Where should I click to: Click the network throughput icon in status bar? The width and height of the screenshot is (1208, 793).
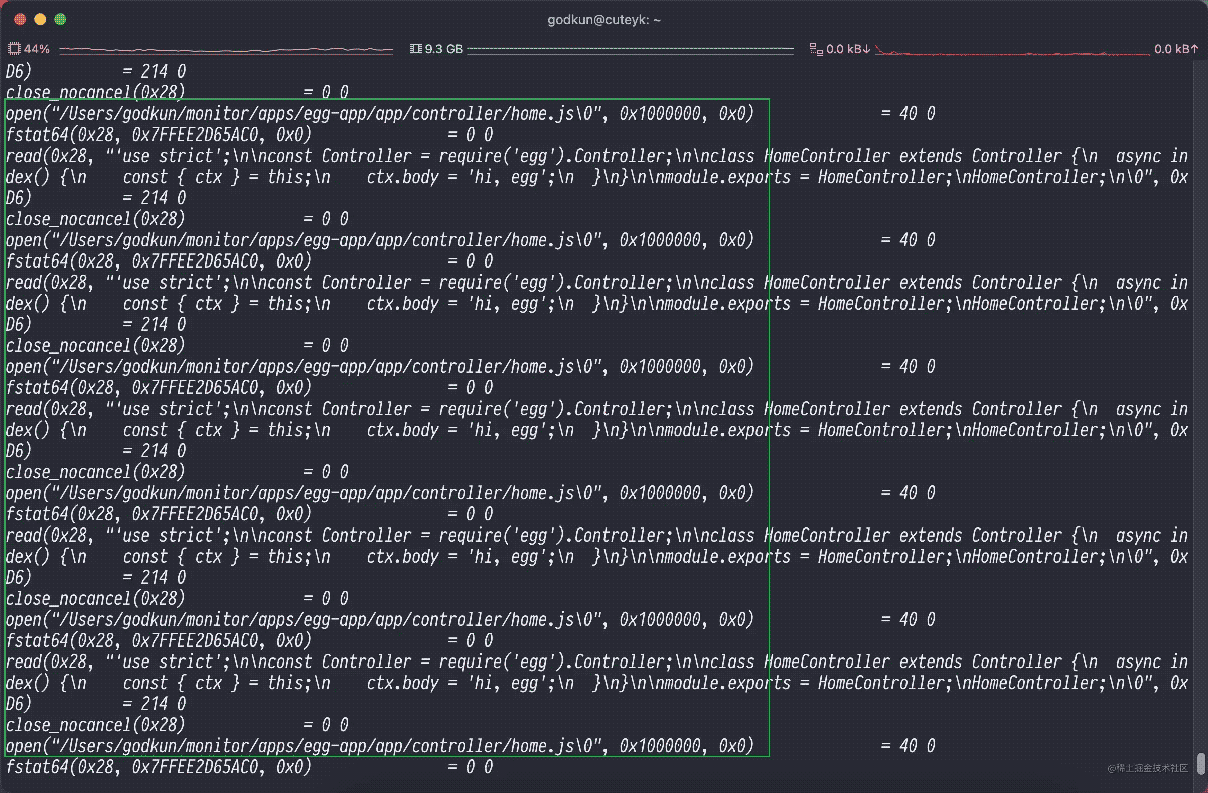pyautogui.click(x=816, y=49)
